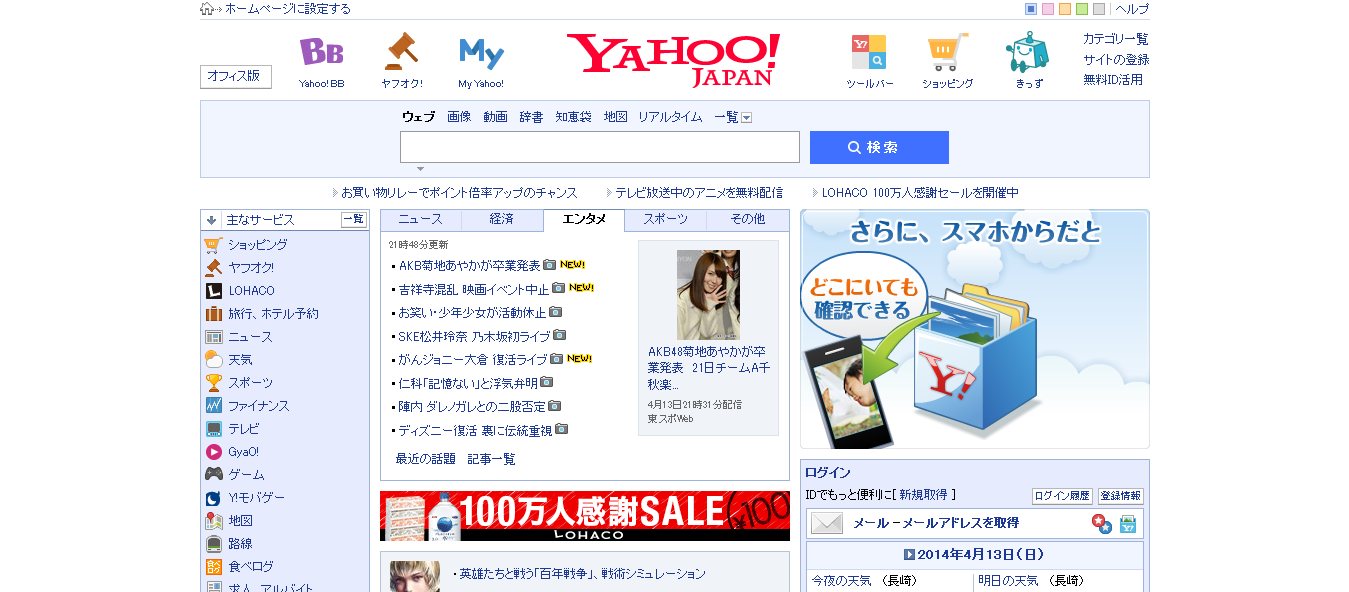Click the Y!モバゲー icon

point(213,498)
